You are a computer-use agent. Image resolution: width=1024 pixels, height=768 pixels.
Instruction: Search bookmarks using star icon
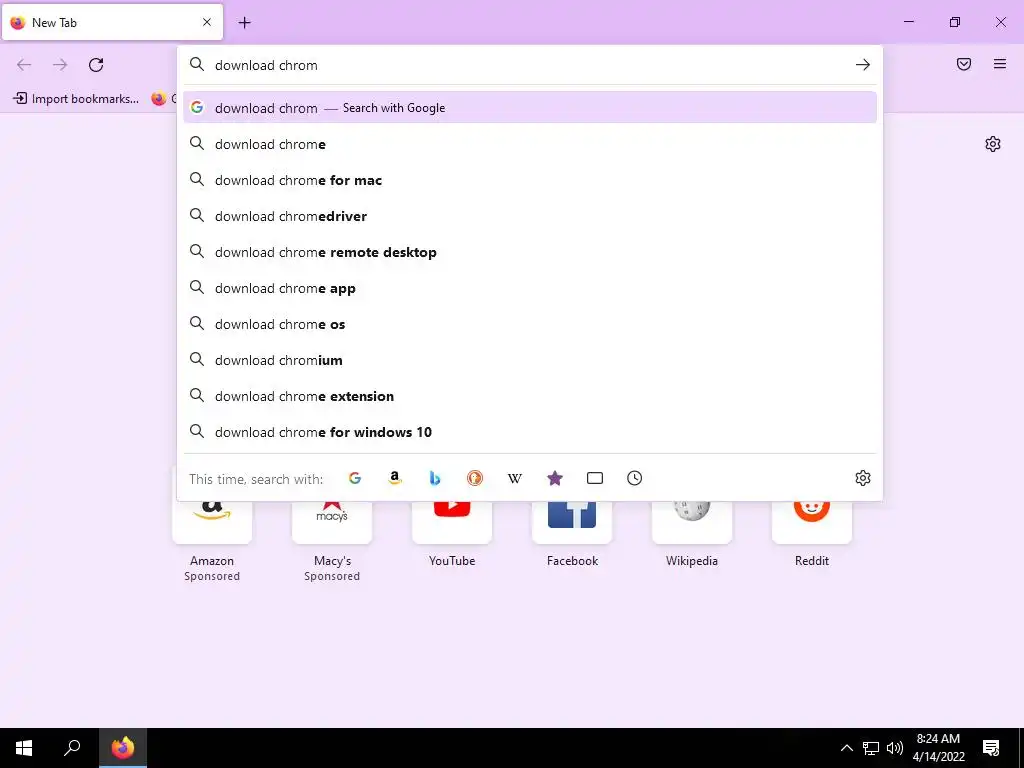click(554, 478)
